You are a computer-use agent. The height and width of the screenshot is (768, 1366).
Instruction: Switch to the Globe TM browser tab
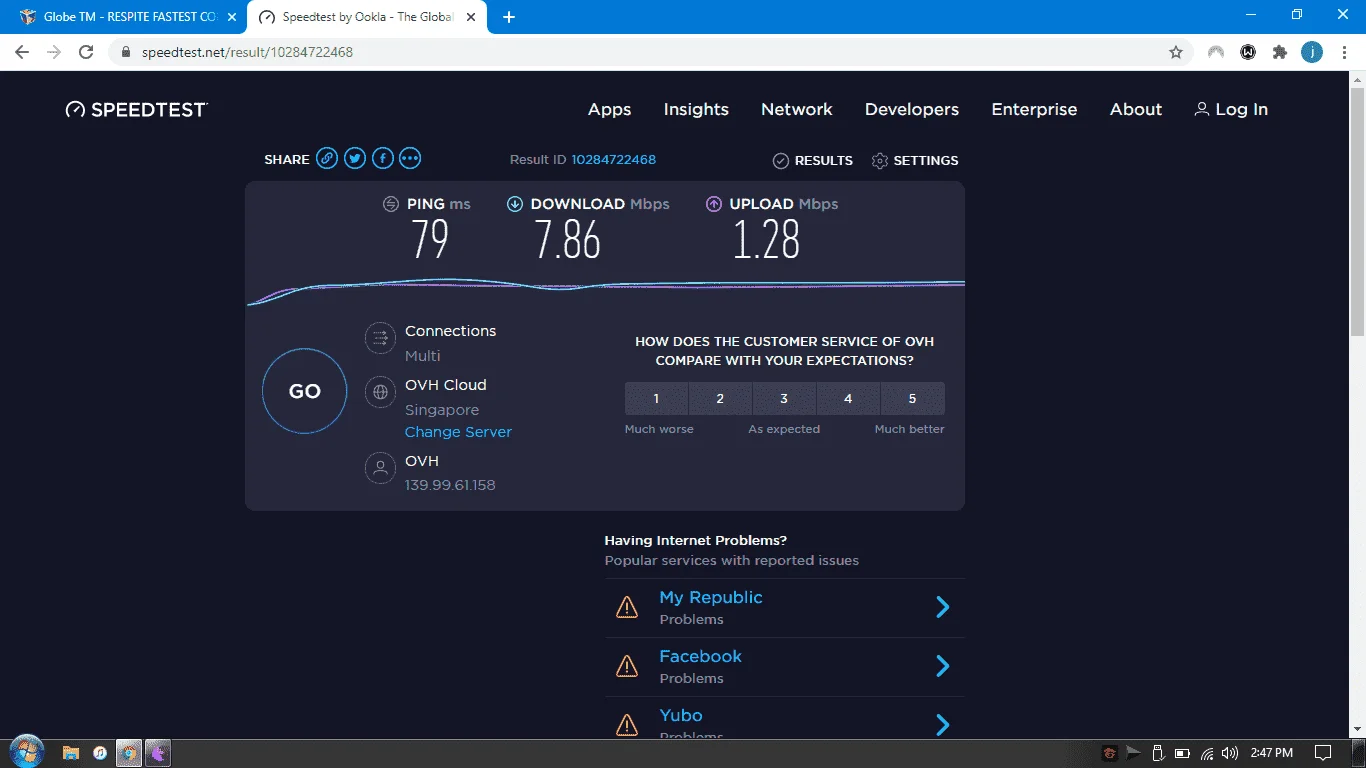point(125,17)
